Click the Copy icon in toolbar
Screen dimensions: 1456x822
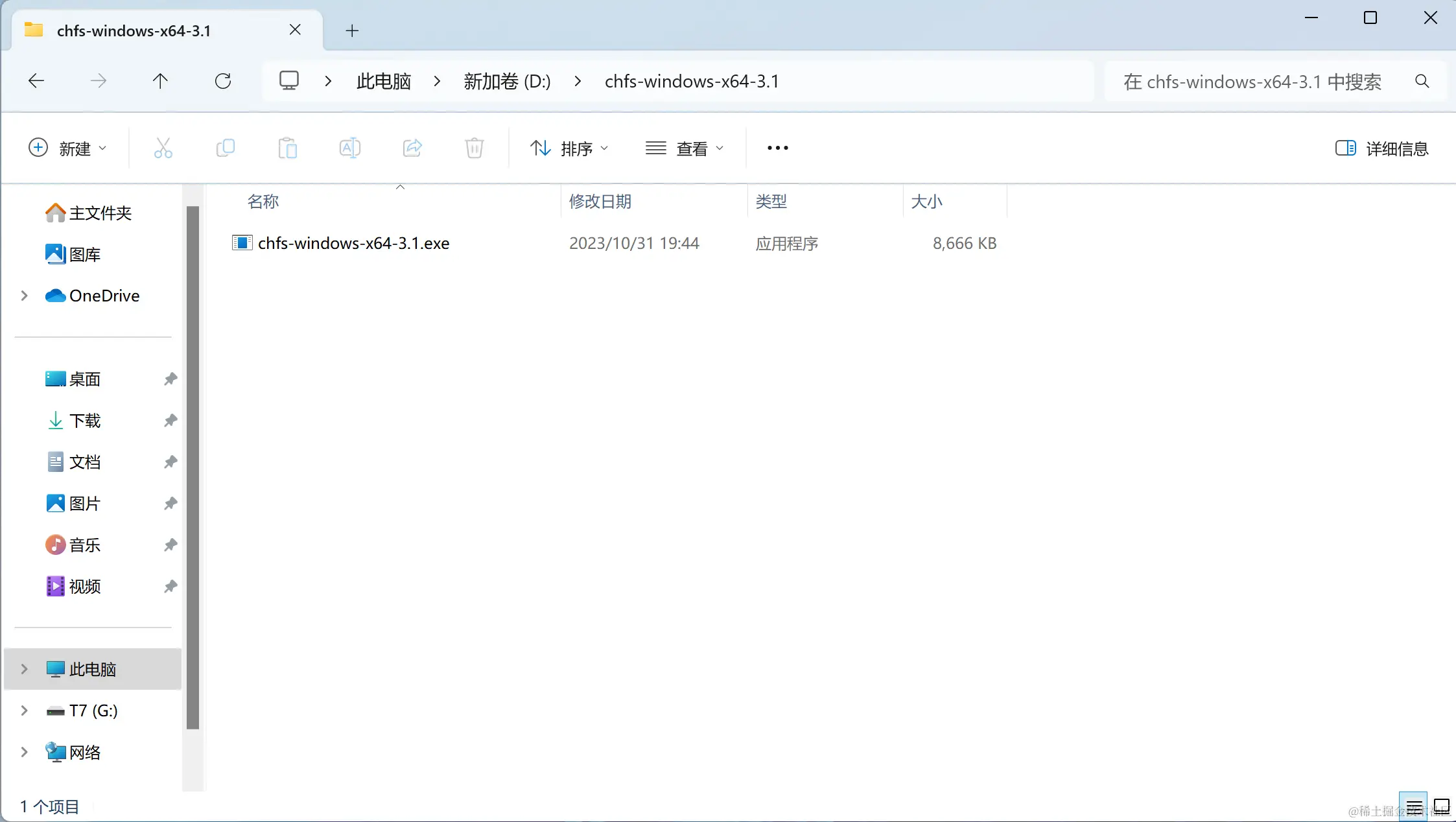click(225, 148)
